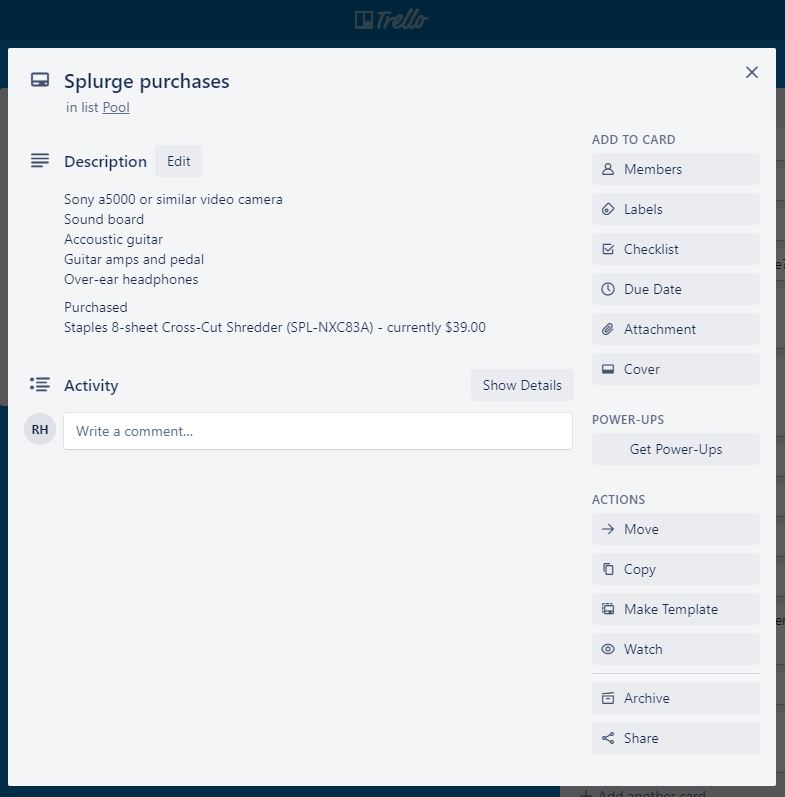Copy the Splurge purchases card
Screen dimensions: 785x797
675,569
